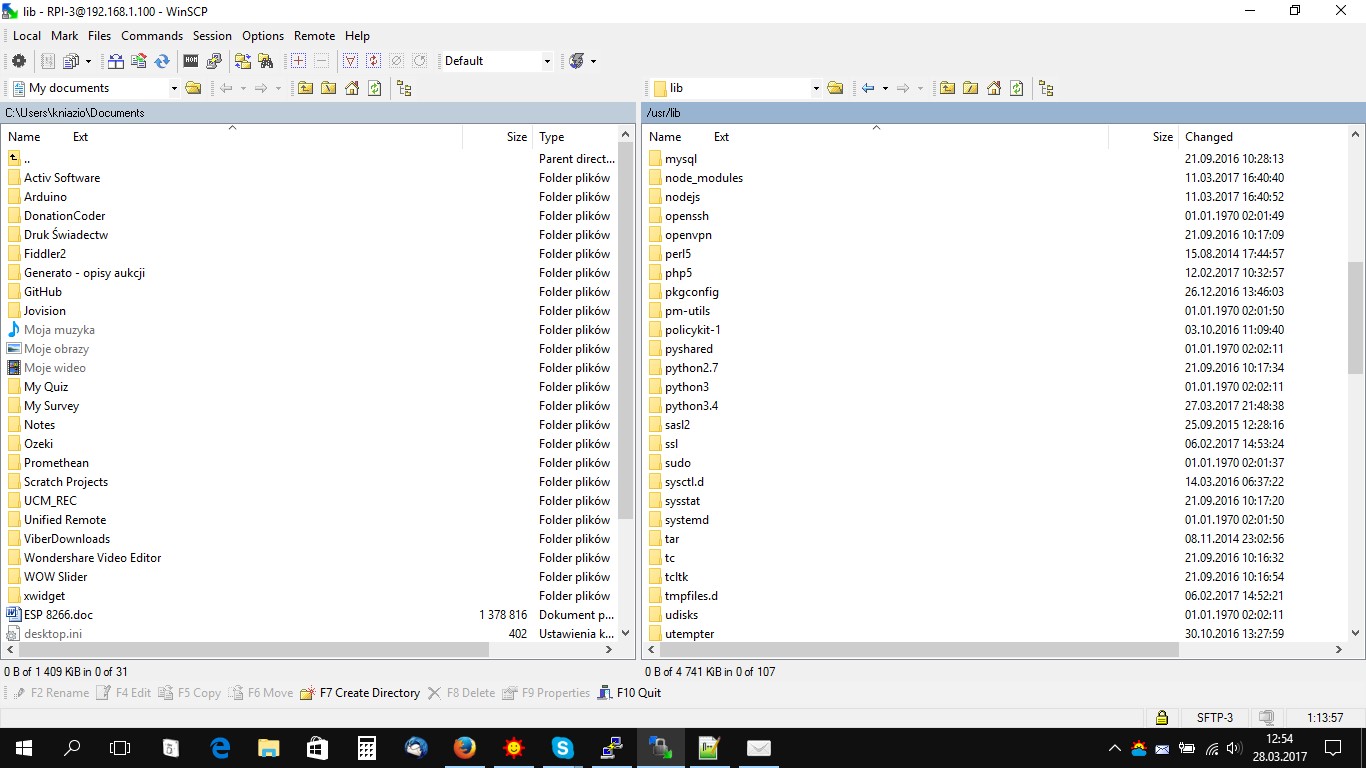Image resolution: width=1366 pixels, height=768 pixels.
Task: Click the Select Files plus icon
Action: (x=298, y=61)
